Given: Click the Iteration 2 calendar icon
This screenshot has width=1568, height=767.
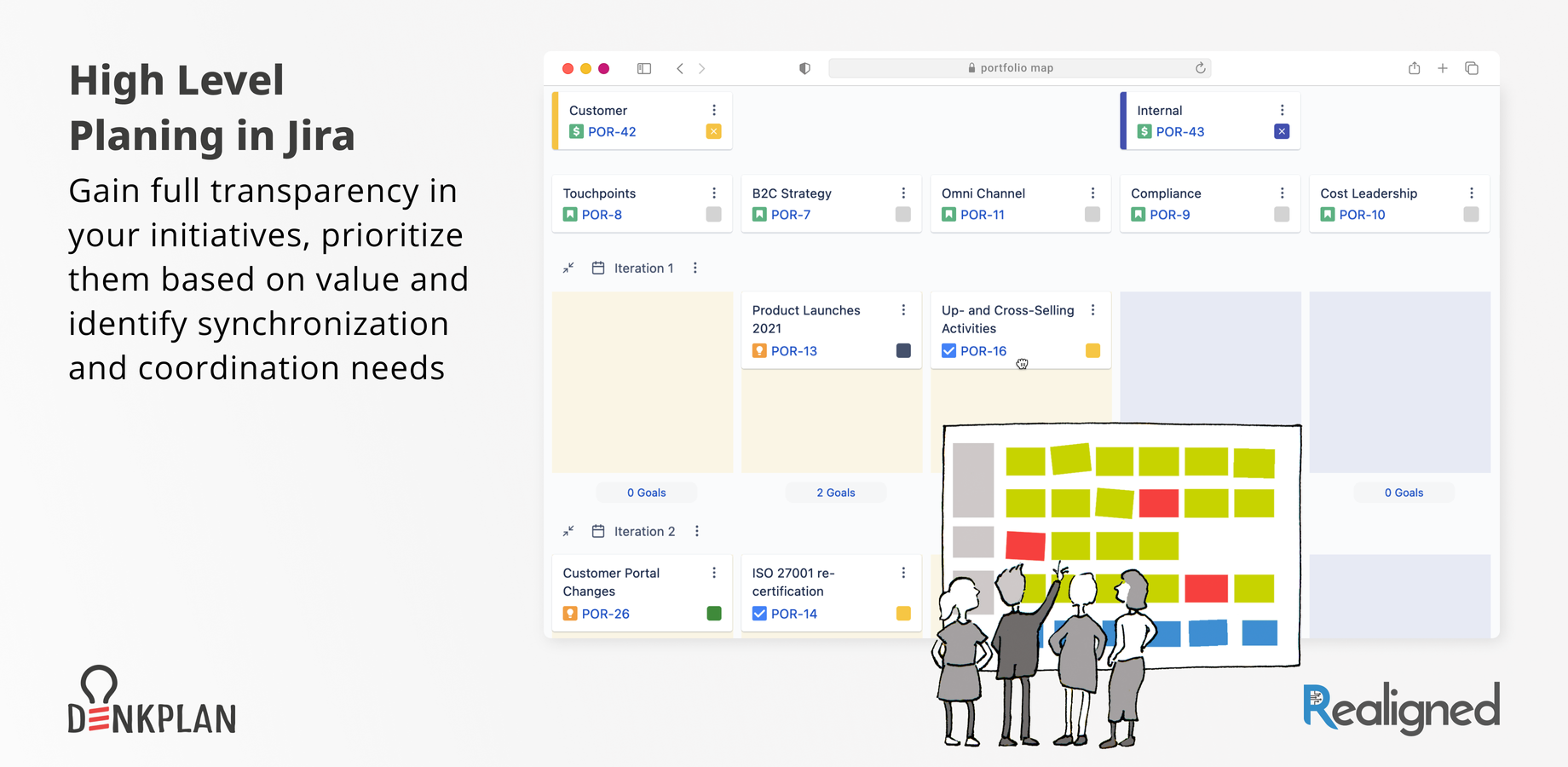Looking at the screenshot, I should [598, 531].
